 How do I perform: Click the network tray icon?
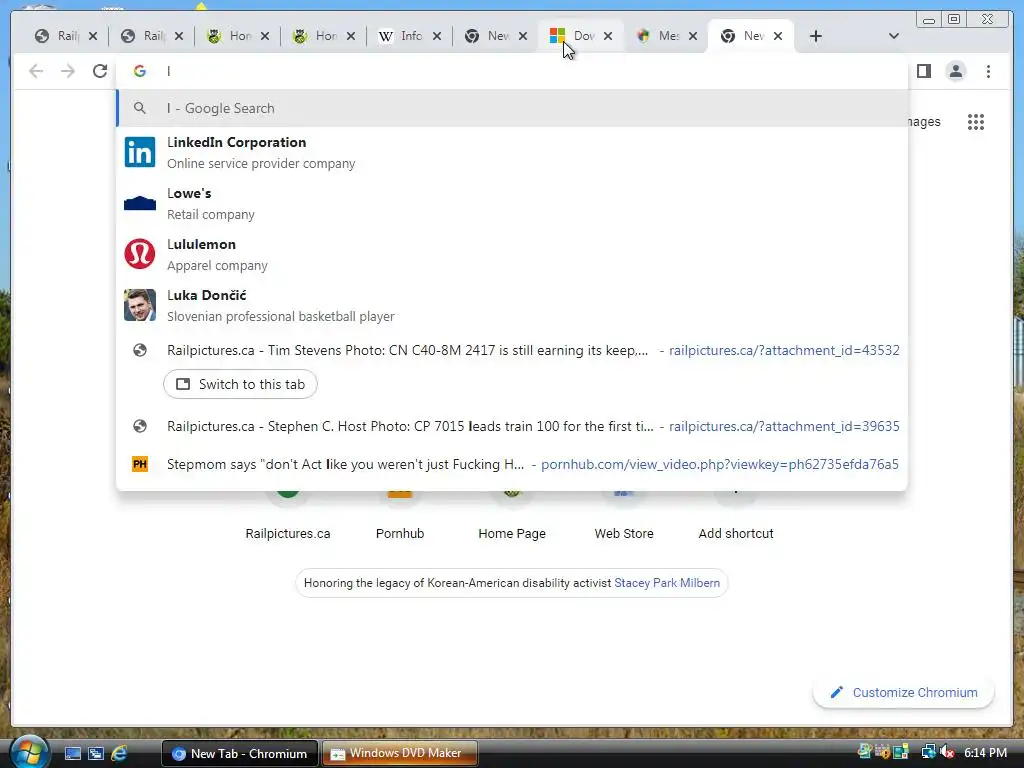click(x=928, y=752)
